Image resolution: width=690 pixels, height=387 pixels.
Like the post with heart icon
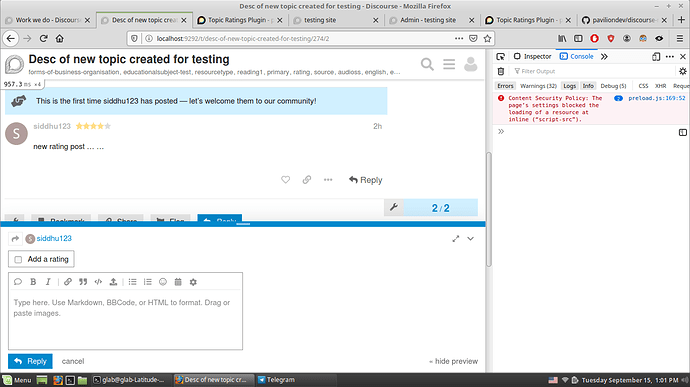(286, 180)
